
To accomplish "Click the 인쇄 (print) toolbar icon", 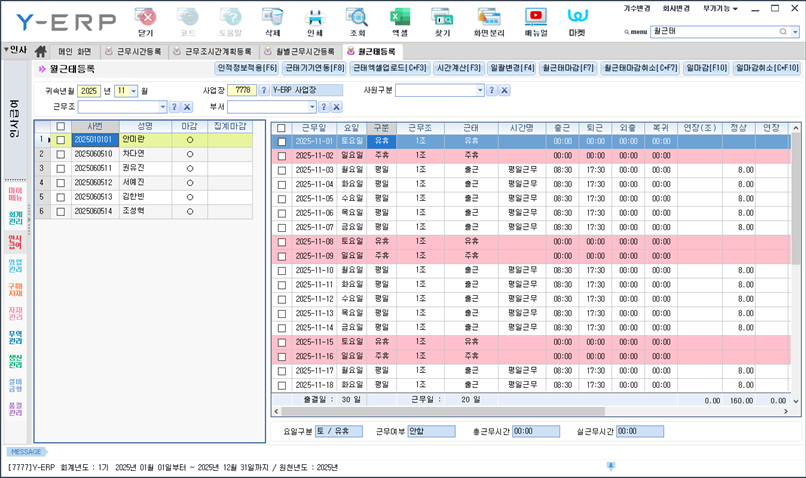I will (315, 20).
